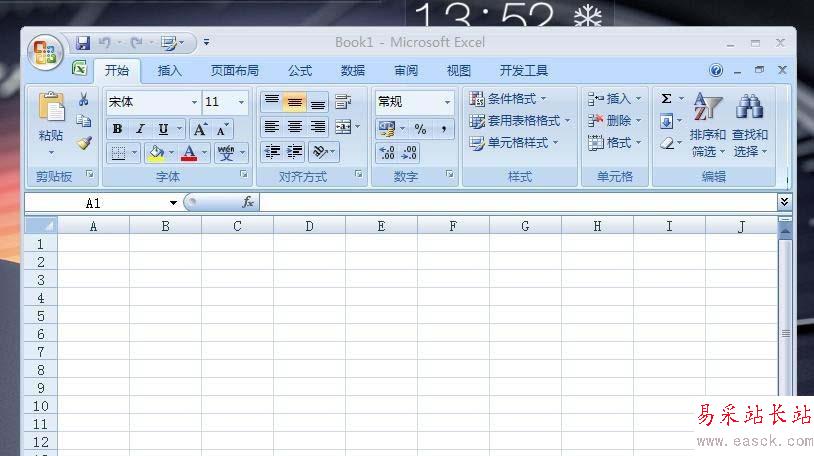This screenshot has width=814, height=456.
Task: Open the 字体 dialog launcher
Action: coord(244,175)
